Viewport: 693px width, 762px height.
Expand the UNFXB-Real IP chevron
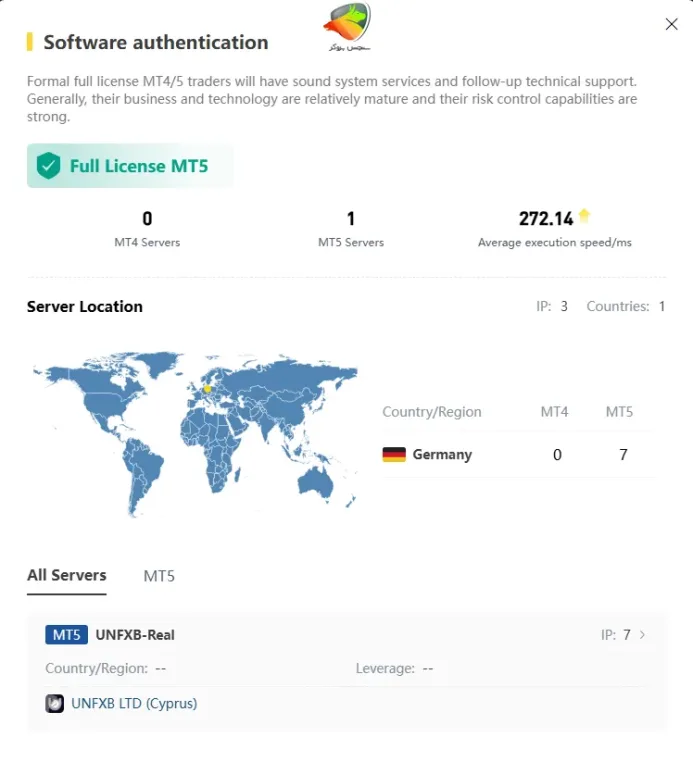642,635
